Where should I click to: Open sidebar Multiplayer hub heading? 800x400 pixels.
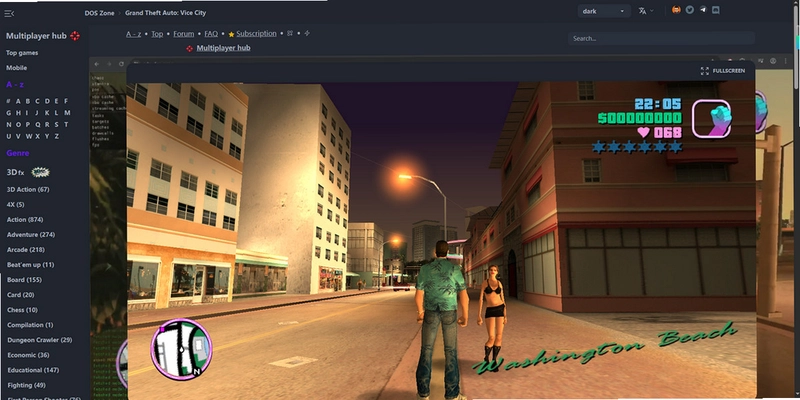click(36, 36)
